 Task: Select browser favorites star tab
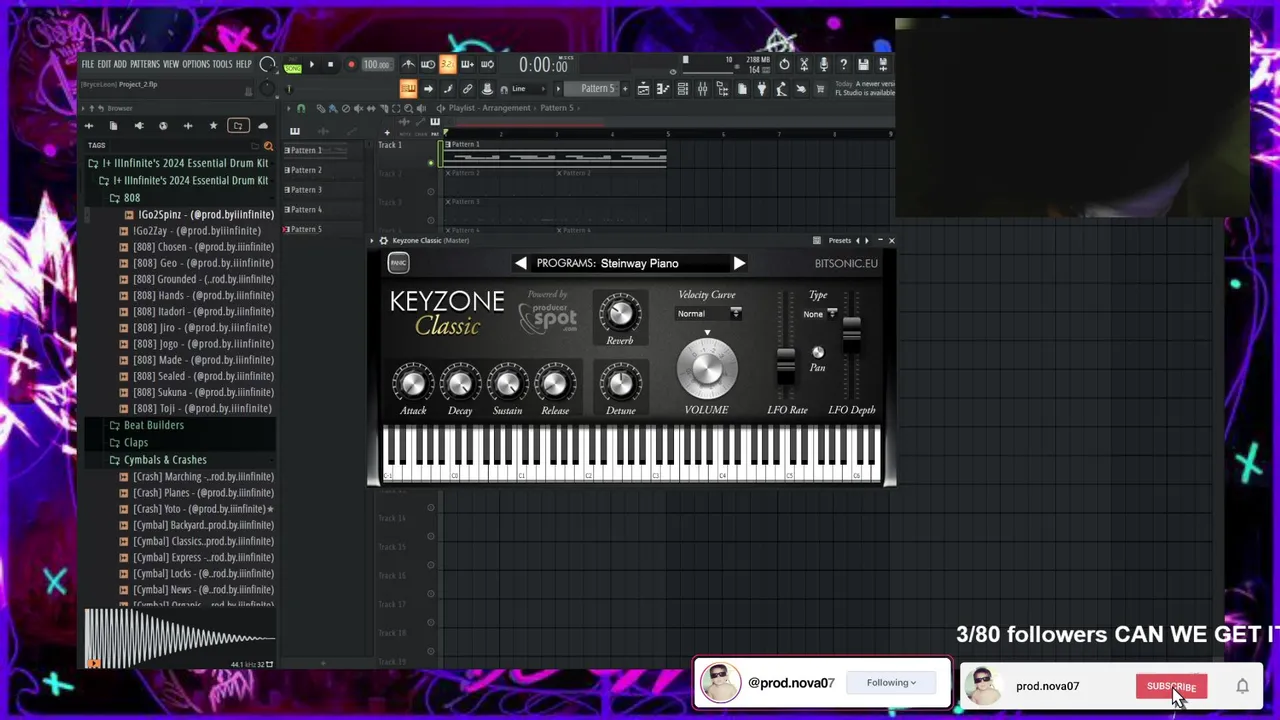[x=213, y=126]
